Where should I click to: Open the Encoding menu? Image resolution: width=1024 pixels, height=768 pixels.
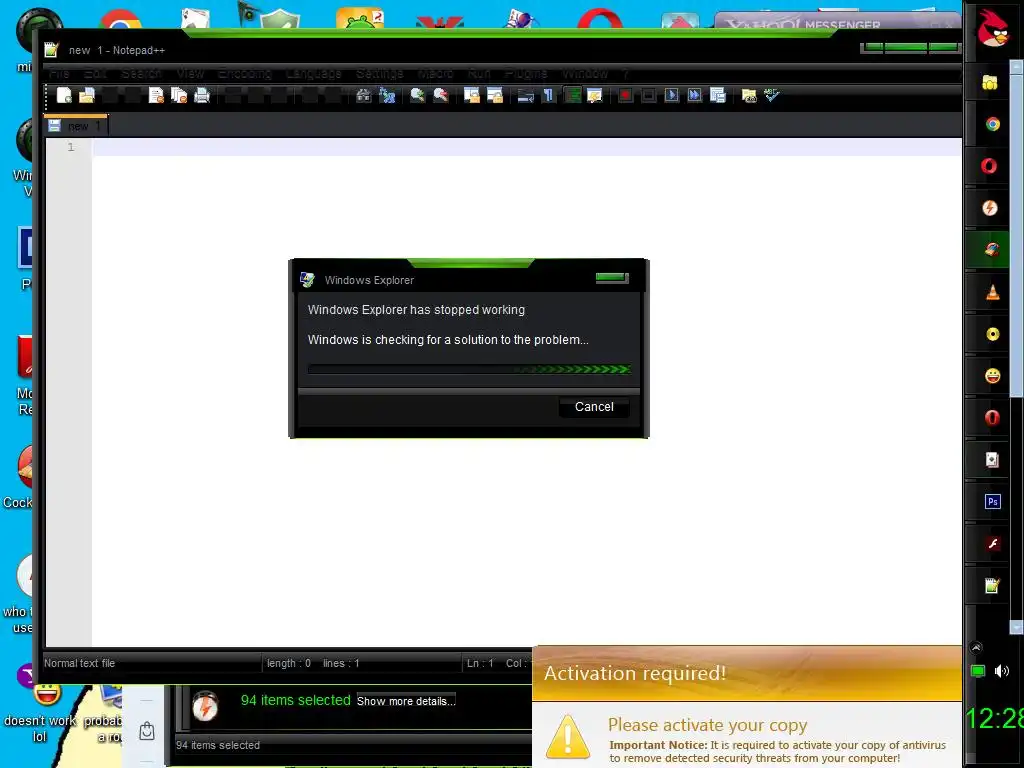pos(245,73)
